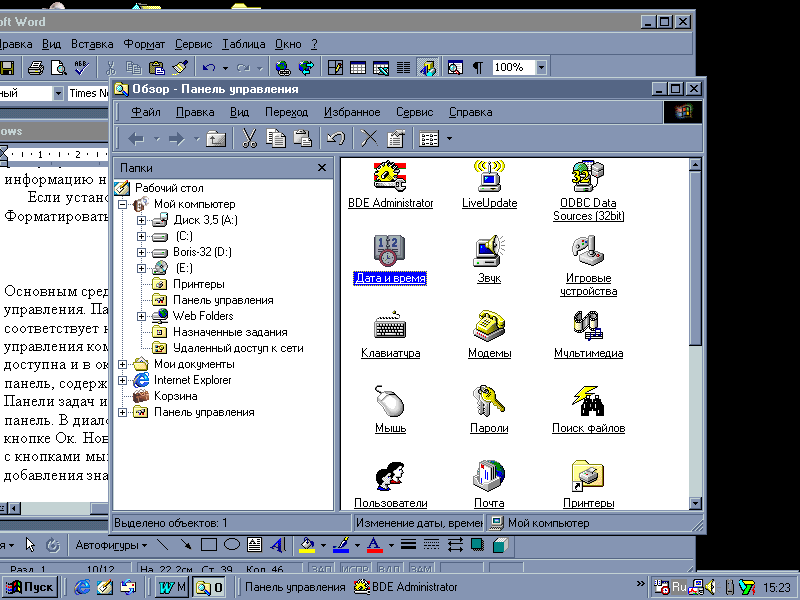Screen dimensions: 800x600
Task: Open the Пользователи users icon
Action: pyautogui.click(x=390, y=476)
